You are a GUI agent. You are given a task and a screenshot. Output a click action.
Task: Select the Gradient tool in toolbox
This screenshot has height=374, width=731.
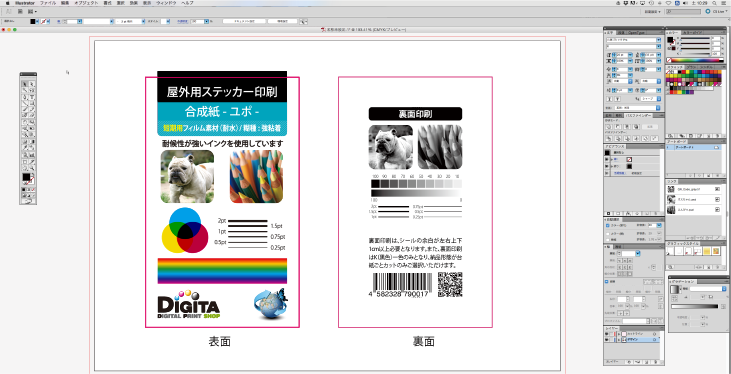tap(32, 142)
